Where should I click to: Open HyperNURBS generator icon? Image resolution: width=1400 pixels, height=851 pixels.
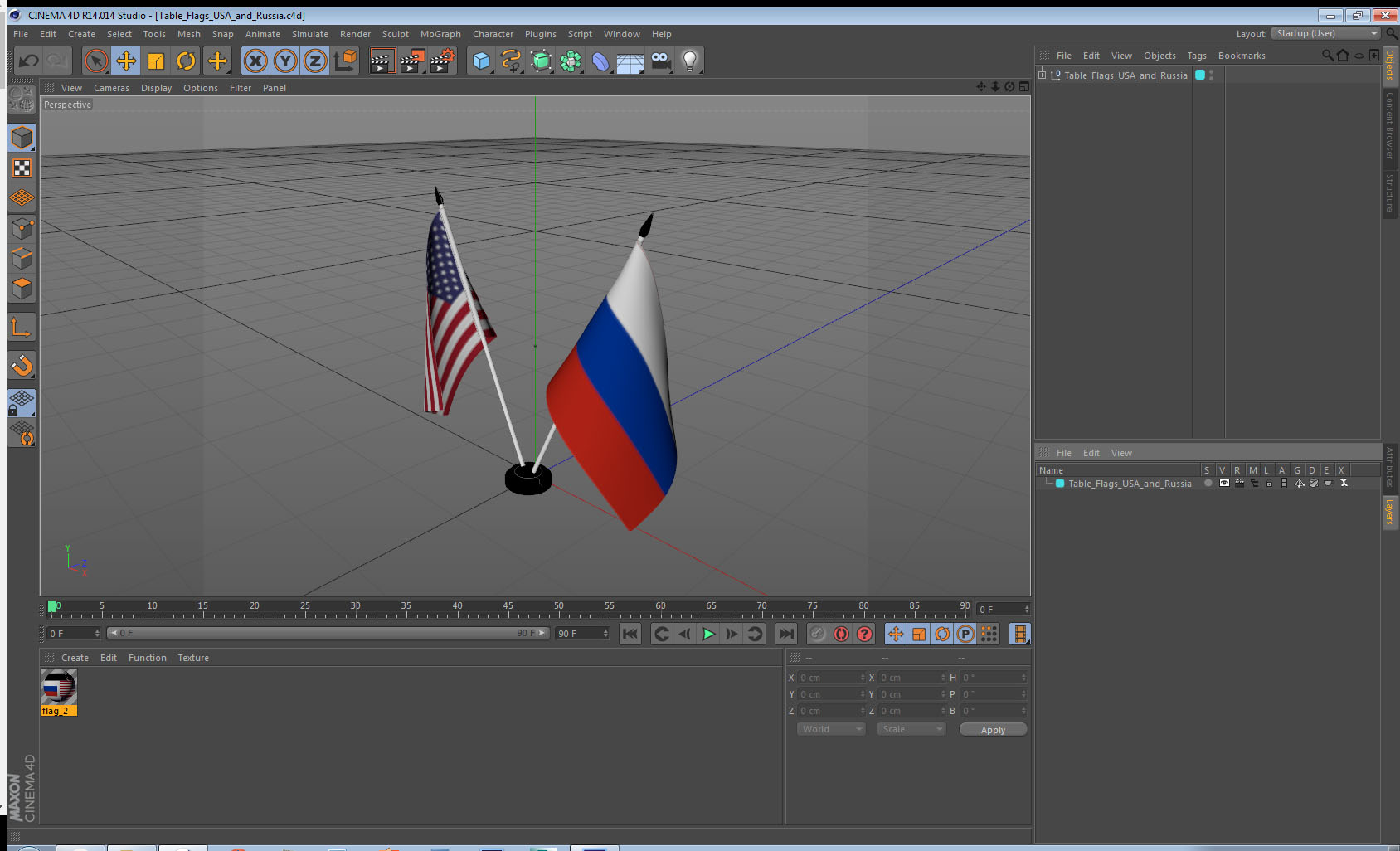point(541,61)
